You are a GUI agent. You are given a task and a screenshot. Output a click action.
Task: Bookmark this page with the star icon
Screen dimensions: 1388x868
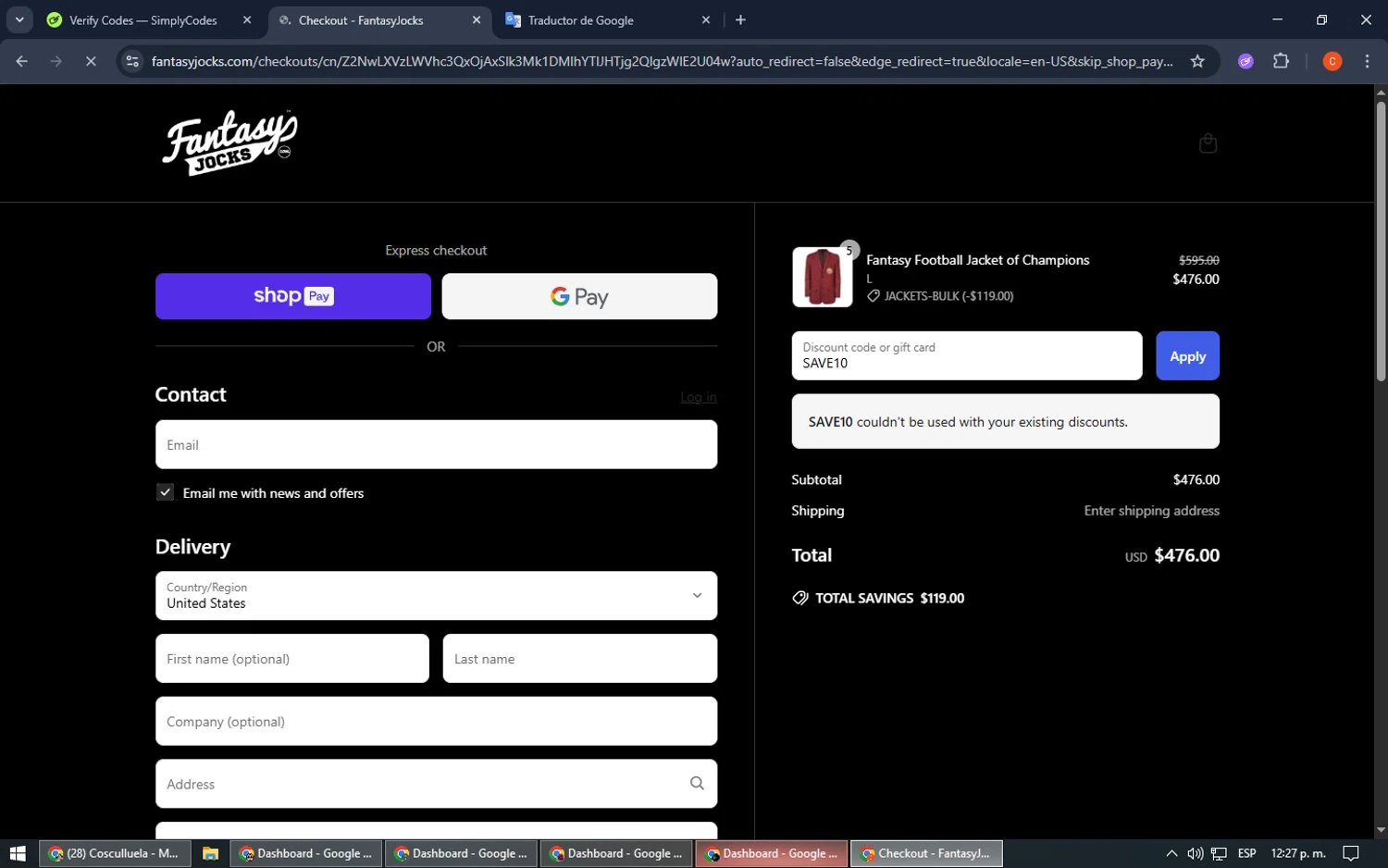coord(1197,61)
